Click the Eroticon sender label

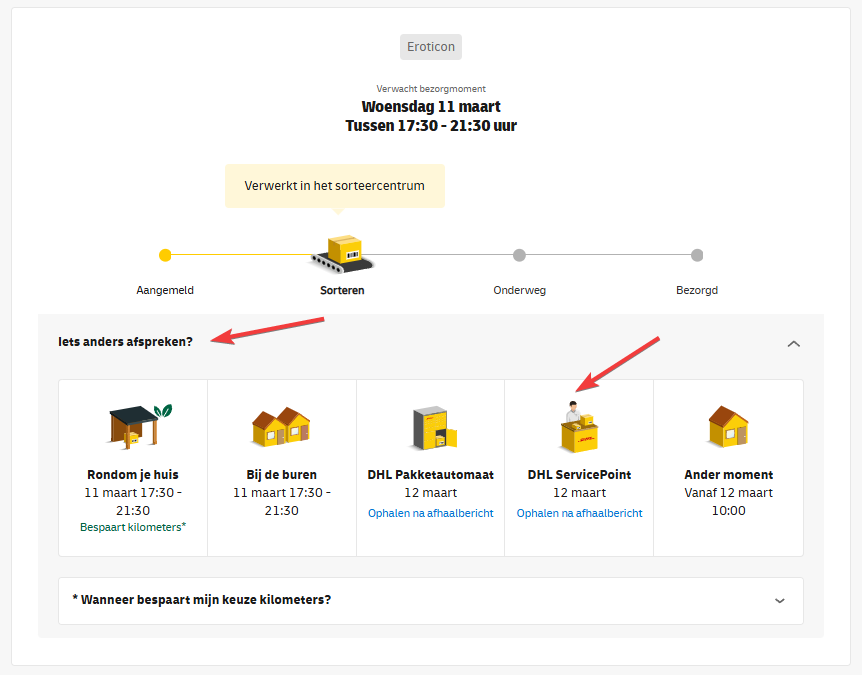(x=431, y=47)
